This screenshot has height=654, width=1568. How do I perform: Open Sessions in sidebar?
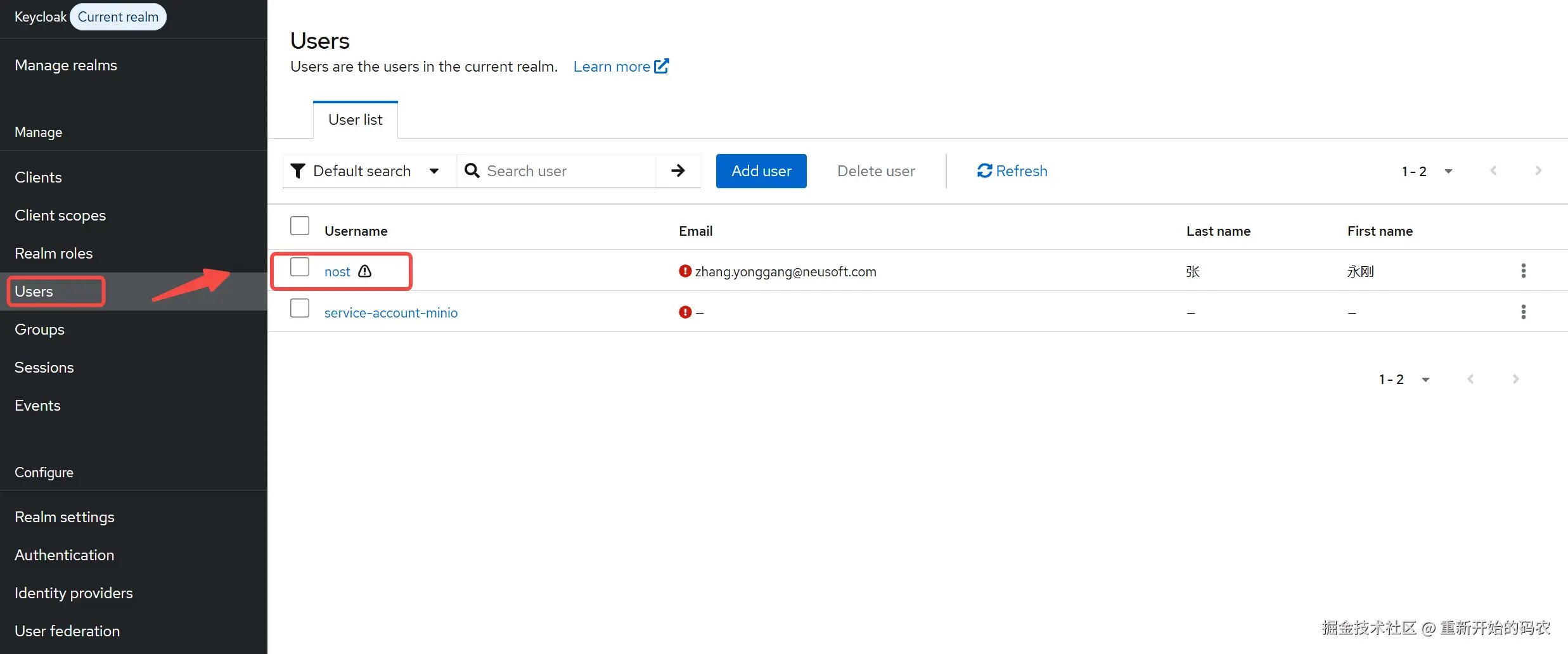(44, 368)
